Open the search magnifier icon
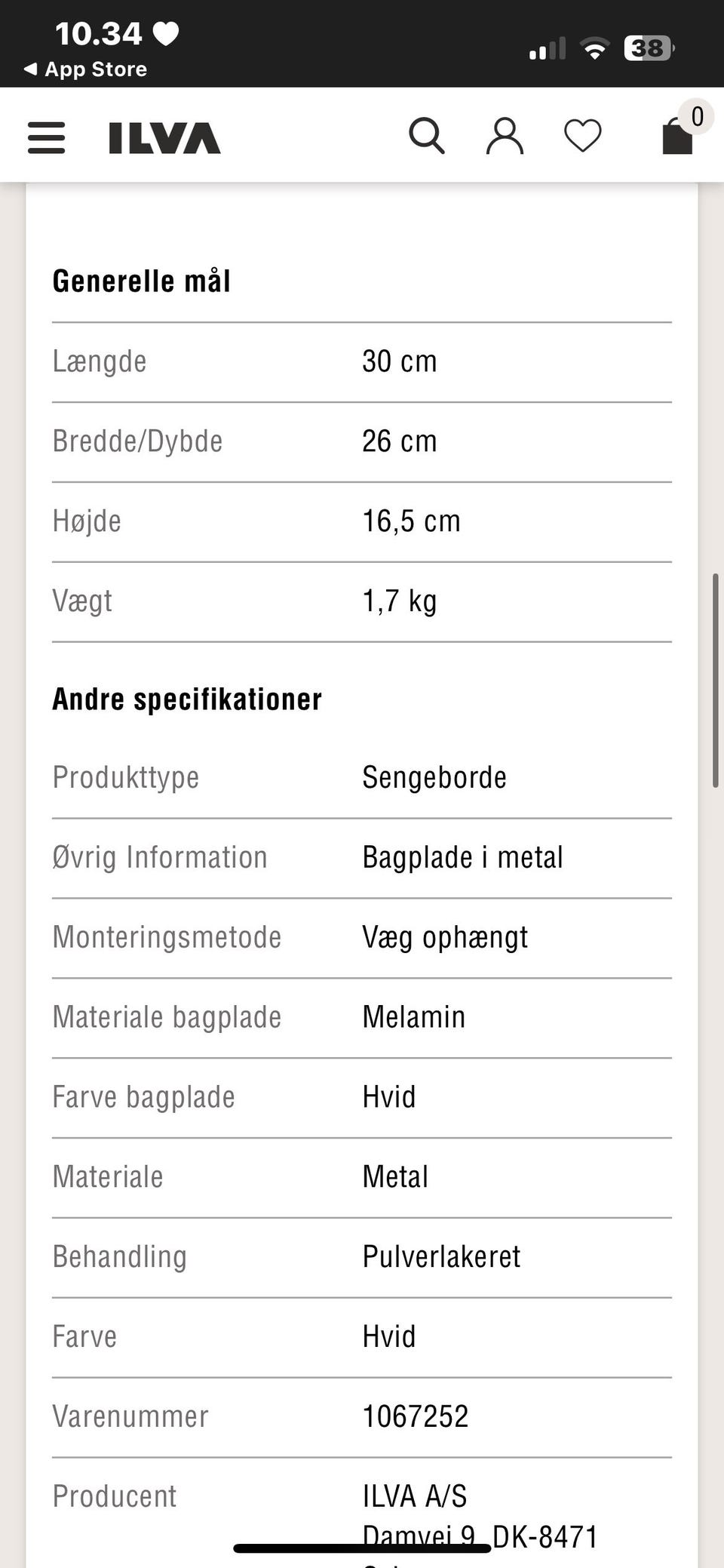The height and width of the screenshot is (1568, 724). coord(427,137)
